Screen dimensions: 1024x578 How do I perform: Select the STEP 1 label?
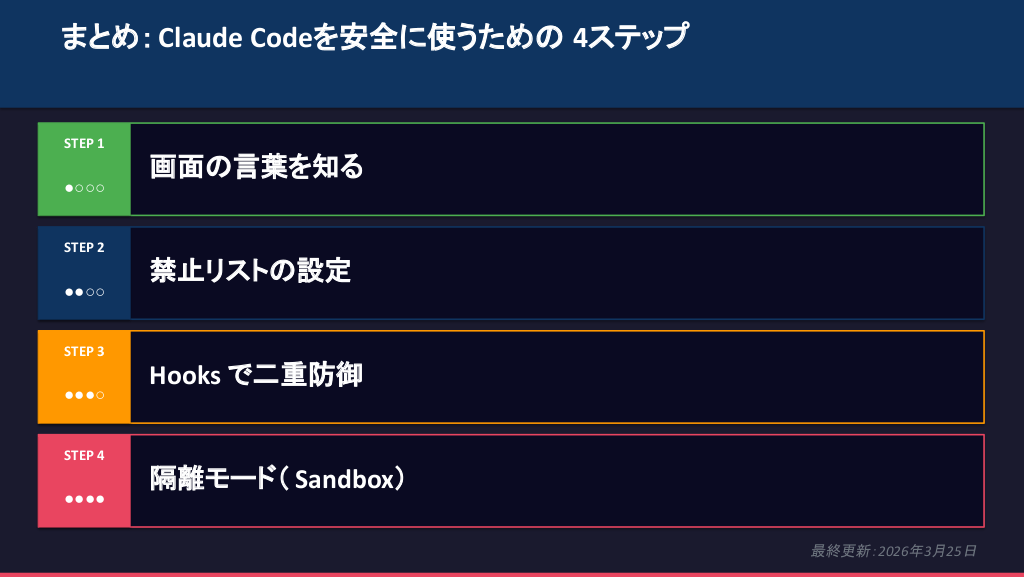pos(84,143)
